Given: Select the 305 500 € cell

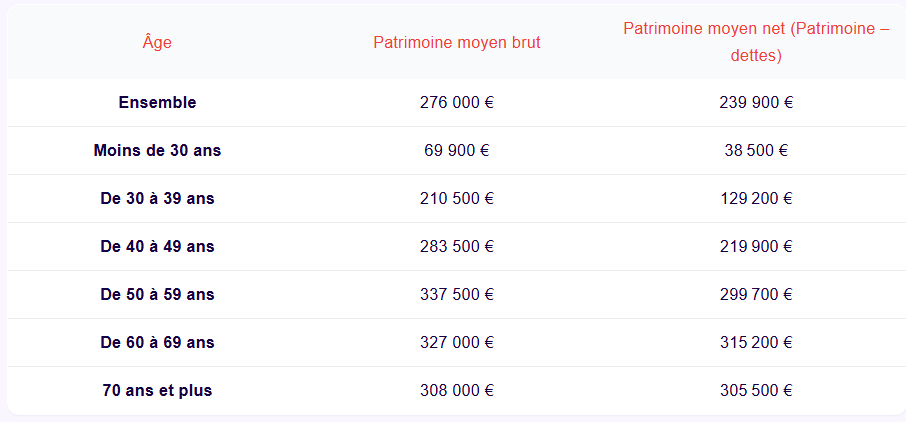Looking at the screenshot, I should [756, 391].
